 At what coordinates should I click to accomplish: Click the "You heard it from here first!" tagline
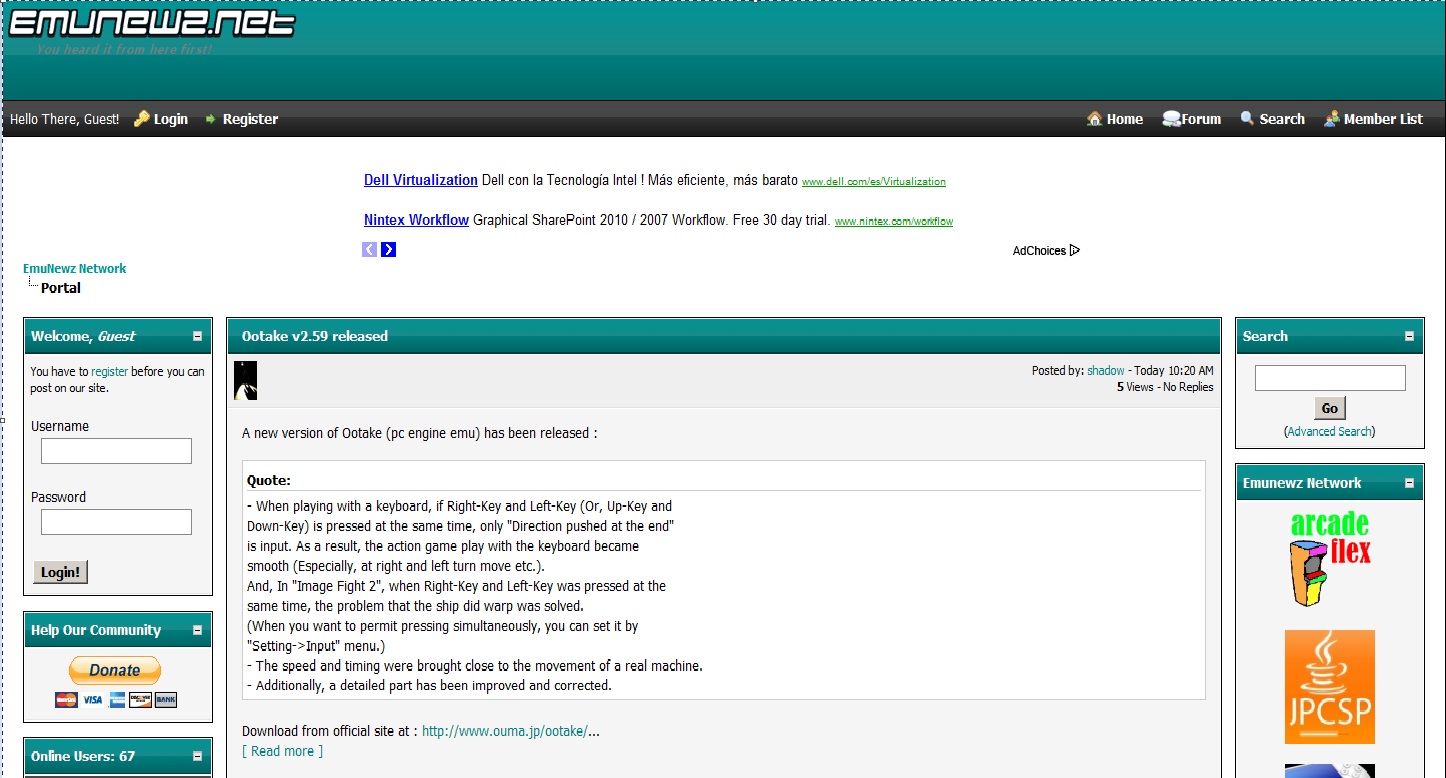pos(124,49)
